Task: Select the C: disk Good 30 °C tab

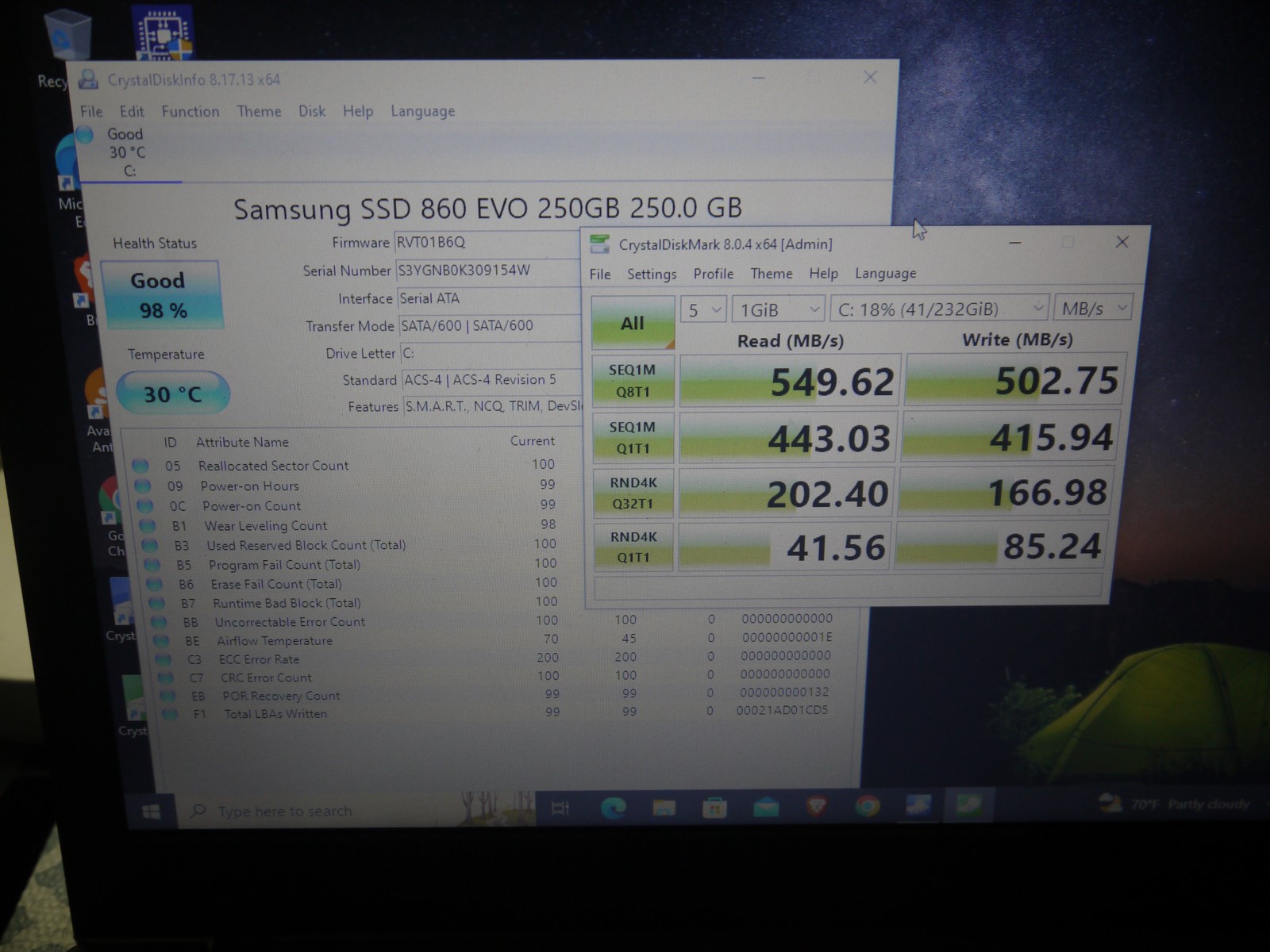Action: coord(127,152)
